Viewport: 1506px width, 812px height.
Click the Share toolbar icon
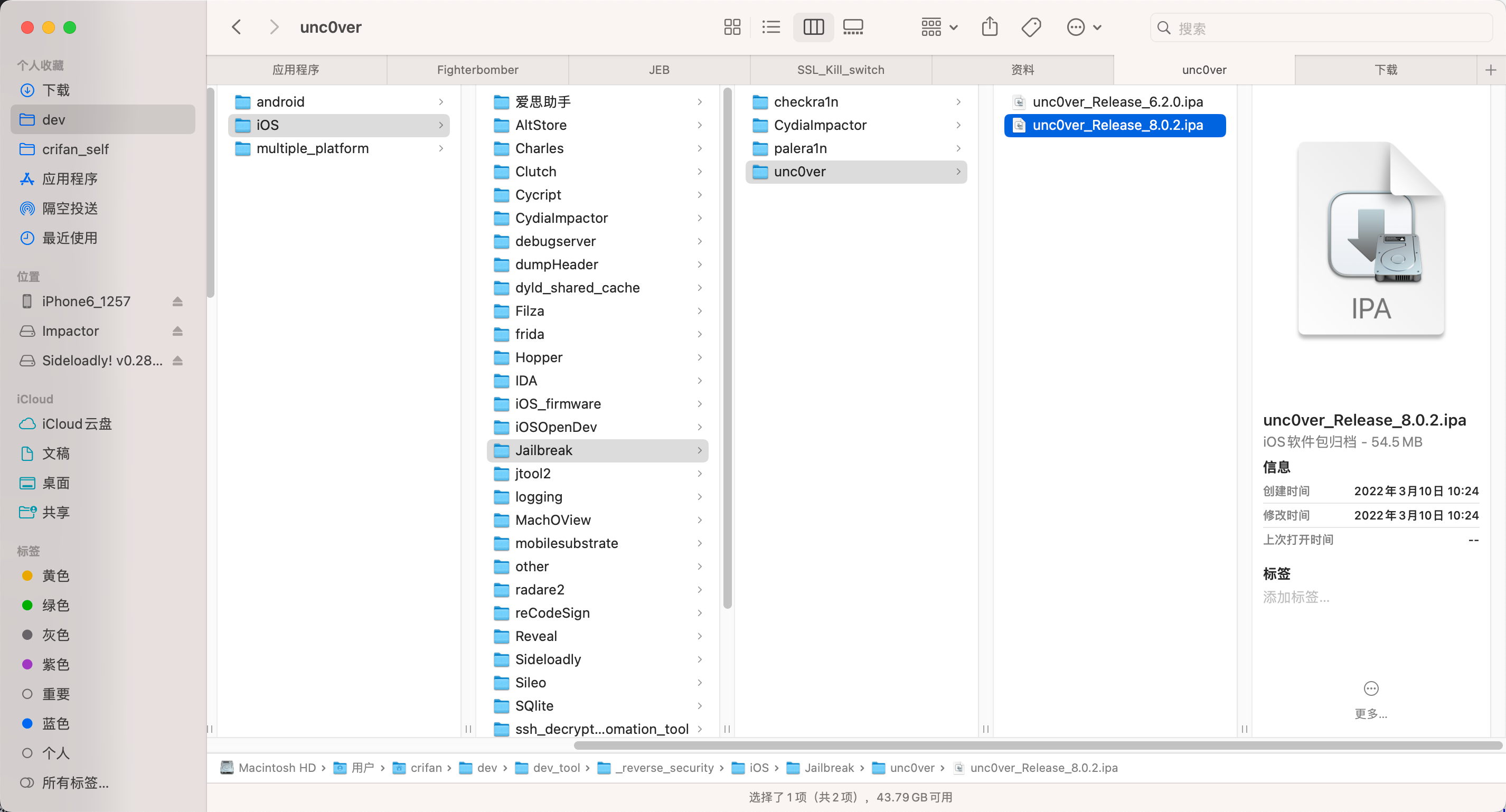pyautogui.click(x=989, y=27)
